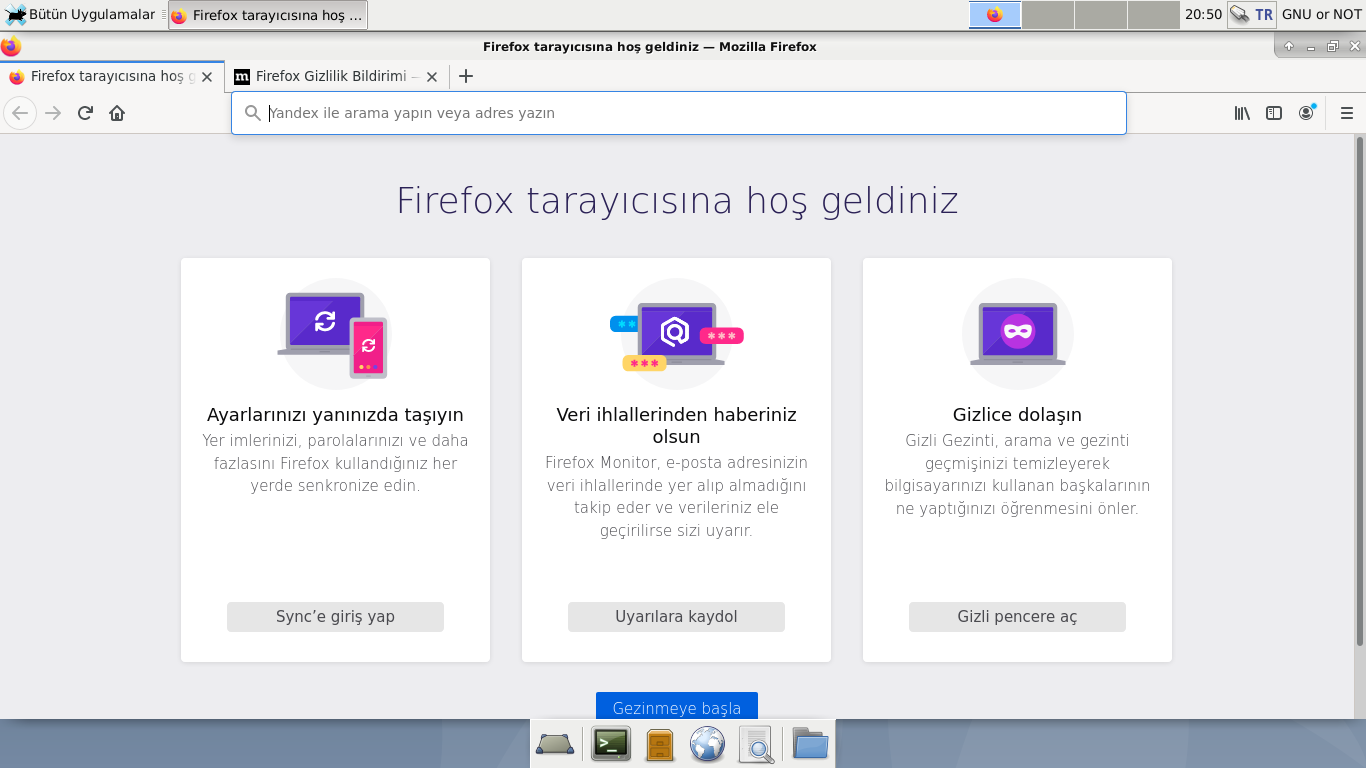Open the Firefox account icon
The width and height of the screenshot is (1366, 768).
tap(1306, 113)
